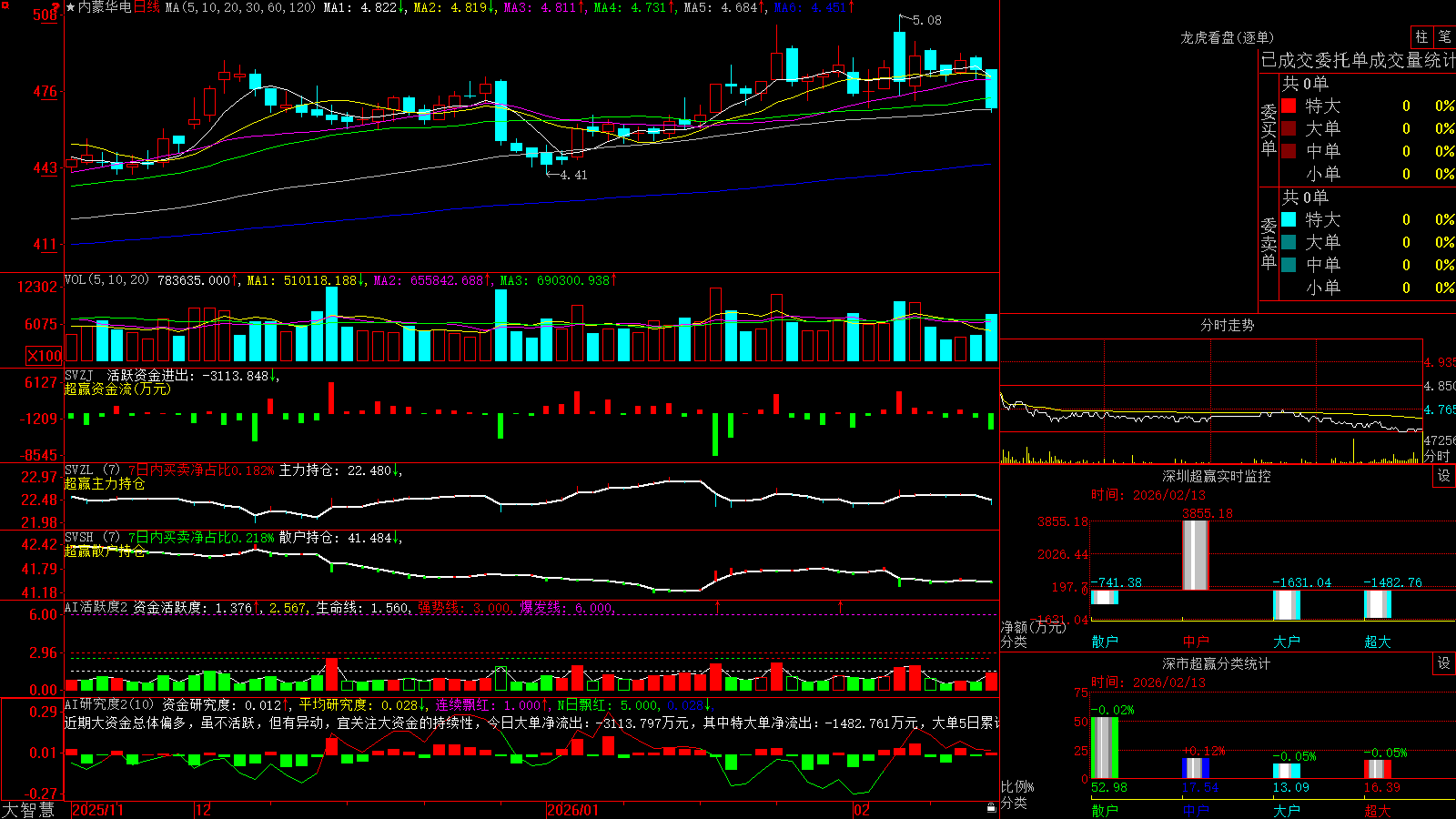Click the 已成交委托单成交量统计 header
Screen dimensions: 1456x819
coord(1358,60)
